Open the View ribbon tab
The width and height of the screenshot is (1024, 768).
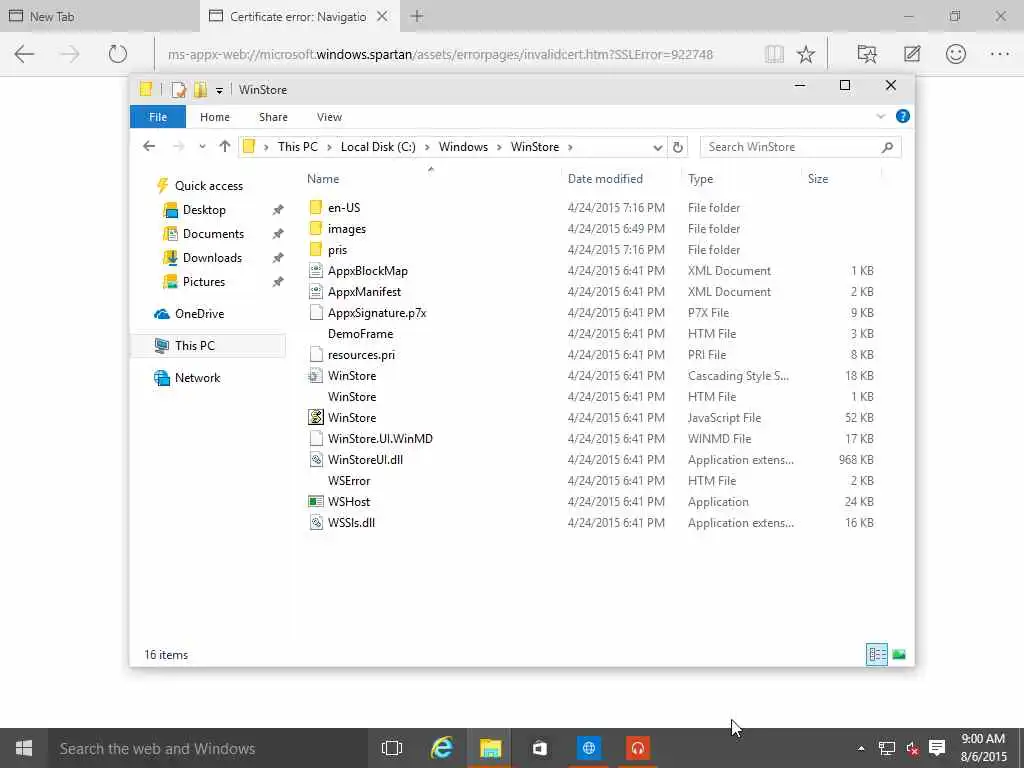[x=329, y=117]
